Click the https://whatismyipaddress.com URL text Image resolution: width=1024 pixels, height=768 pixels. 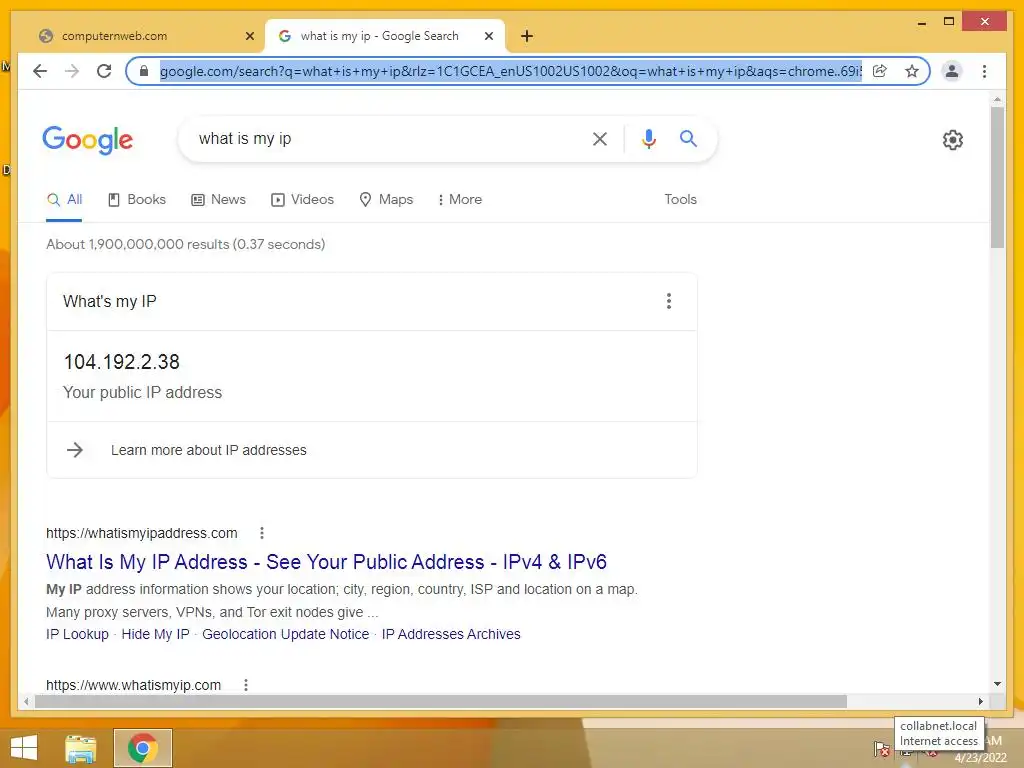142,533
